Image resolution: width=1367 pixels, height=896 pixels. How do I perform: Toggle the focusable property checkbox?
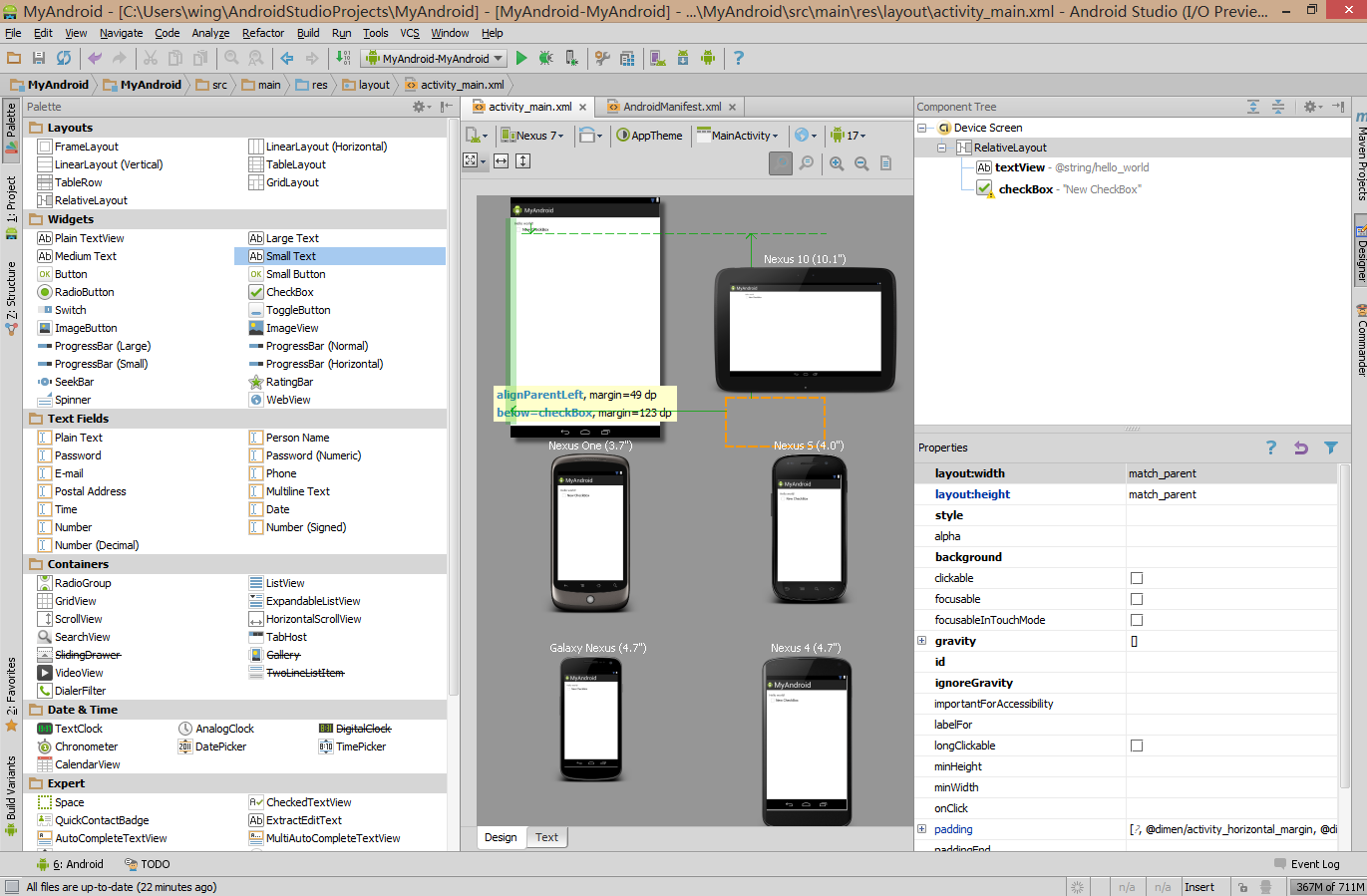pyautogui.click(x=1137, y=599)
